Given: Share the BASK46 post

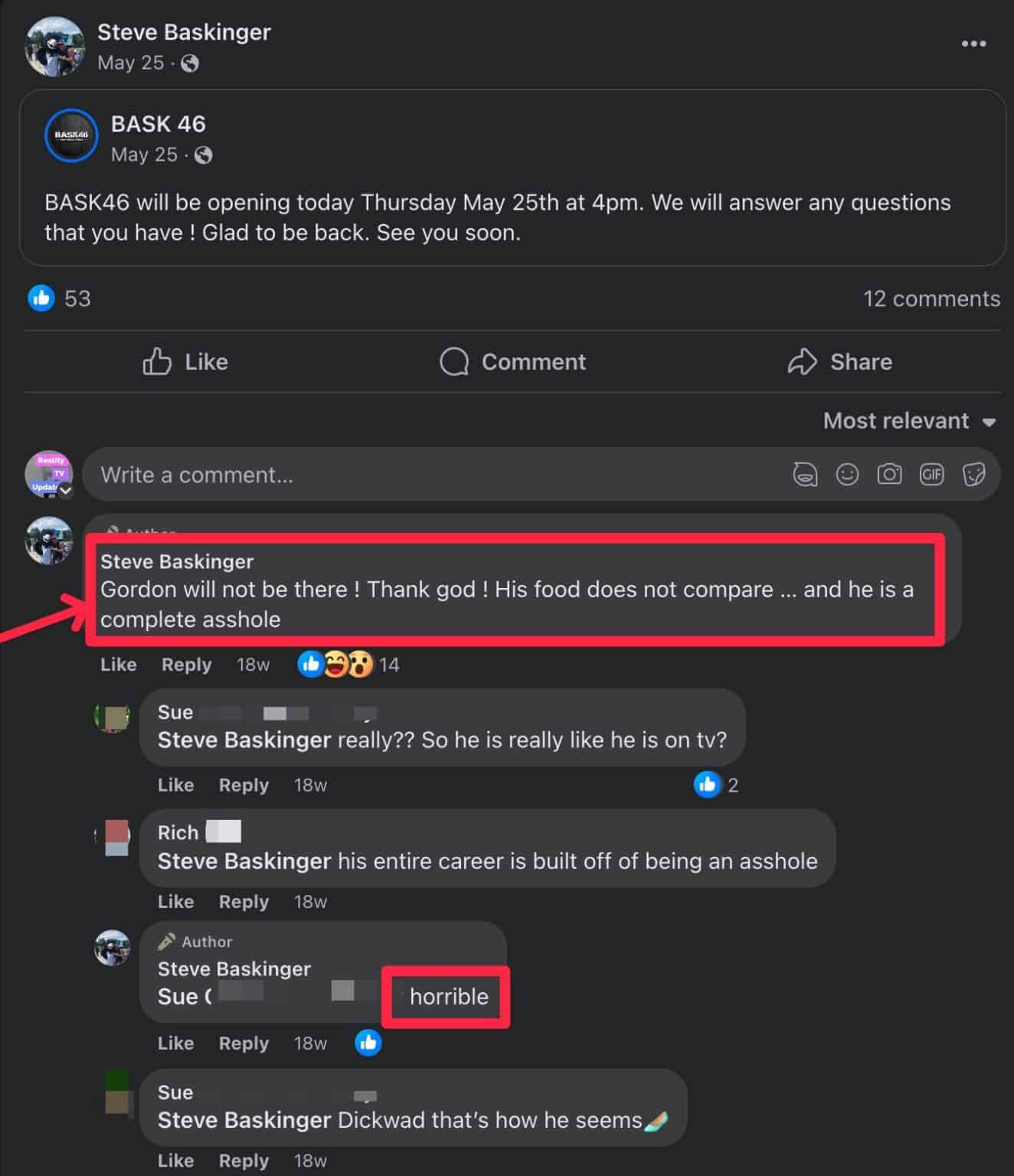Looking at the screenshot, I should pos(840,361).
